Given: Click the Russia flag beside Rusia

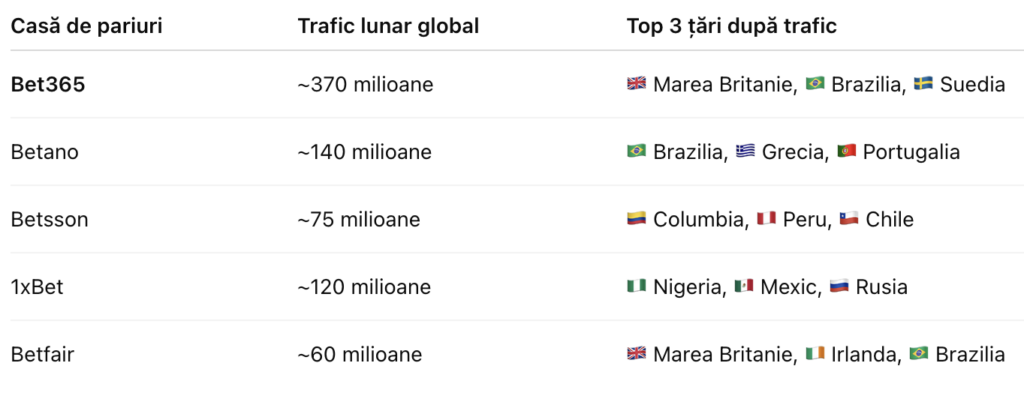Looking at the screenshot, I should pyautogui.click(x=839, y=286).
